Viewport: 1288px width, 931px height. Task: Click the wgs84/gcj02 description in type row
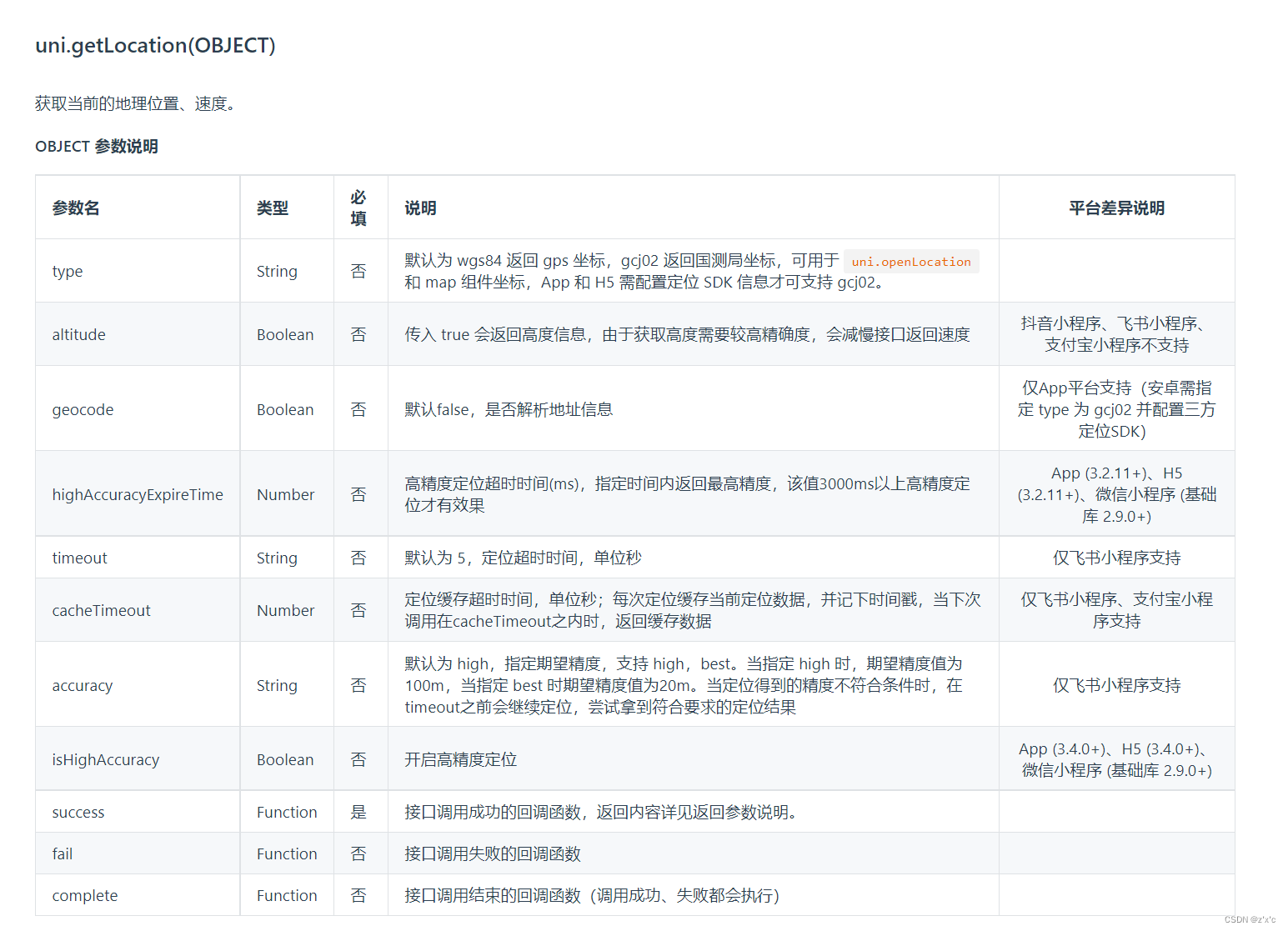(x=692, y=271)
